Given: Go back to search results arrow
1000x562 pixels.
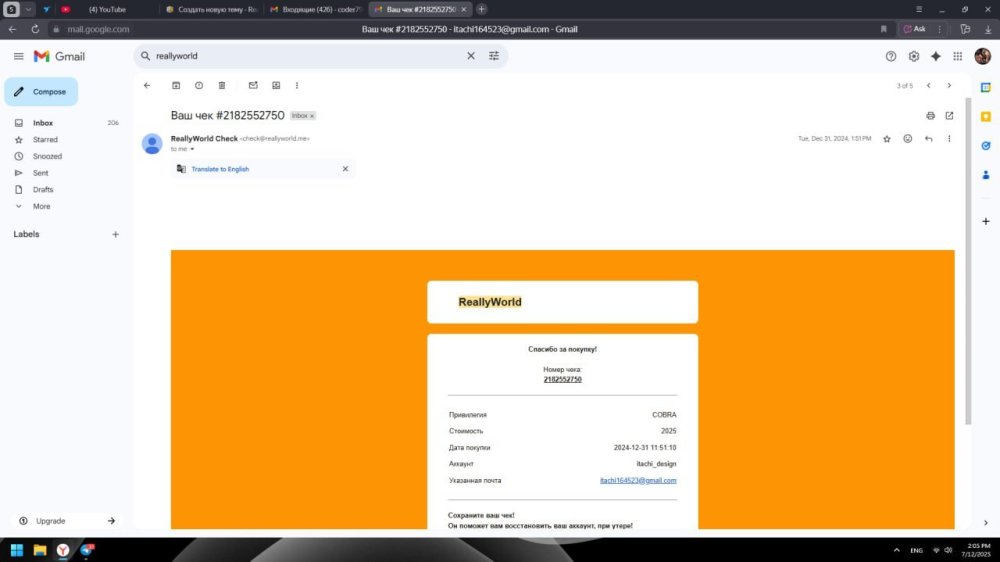Looking at the screenshot, I should click(x=147, y=85).
